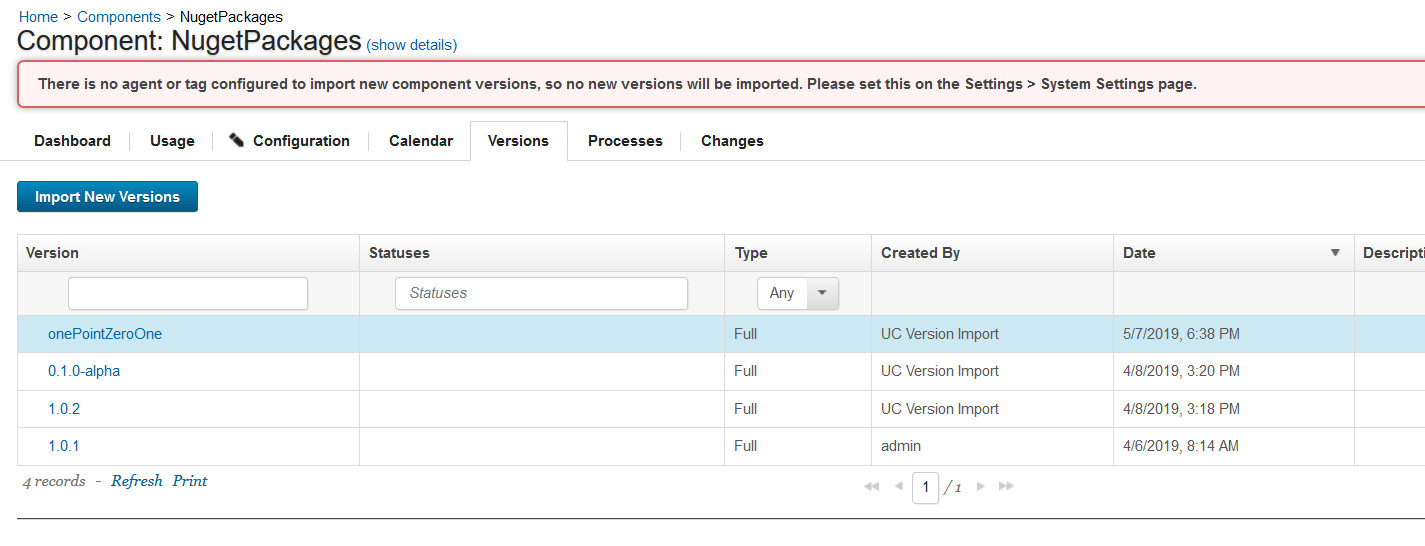Click the Statuses filter input box

[541, 293]
